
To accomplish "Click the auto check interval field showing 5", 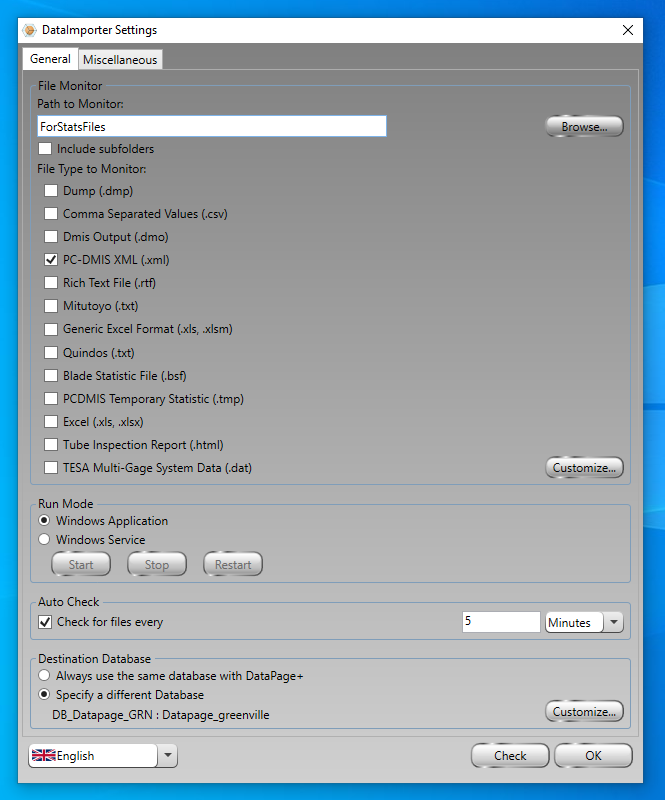I will [501, 622].
